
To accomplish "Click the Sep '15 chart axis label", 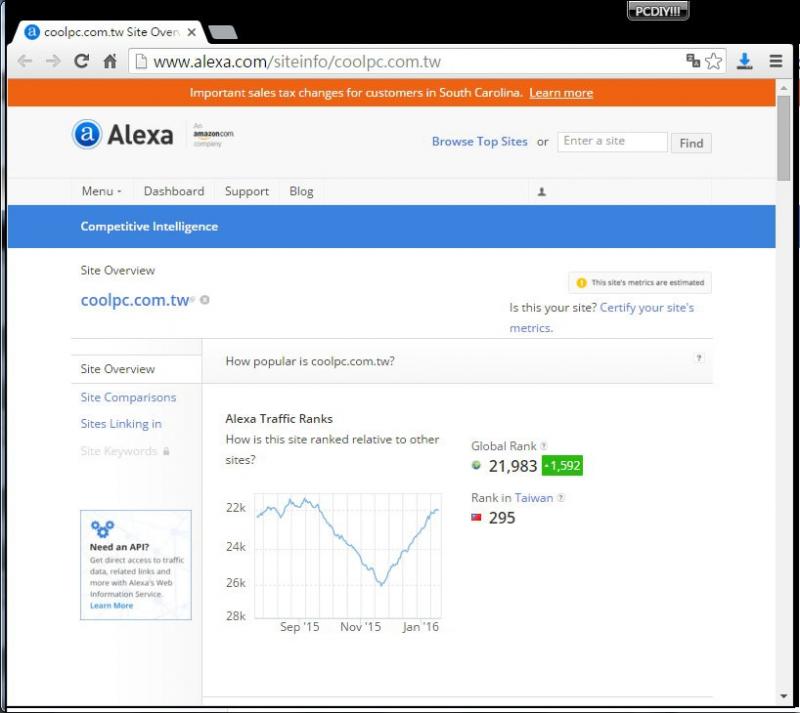I will pos(299,627).
